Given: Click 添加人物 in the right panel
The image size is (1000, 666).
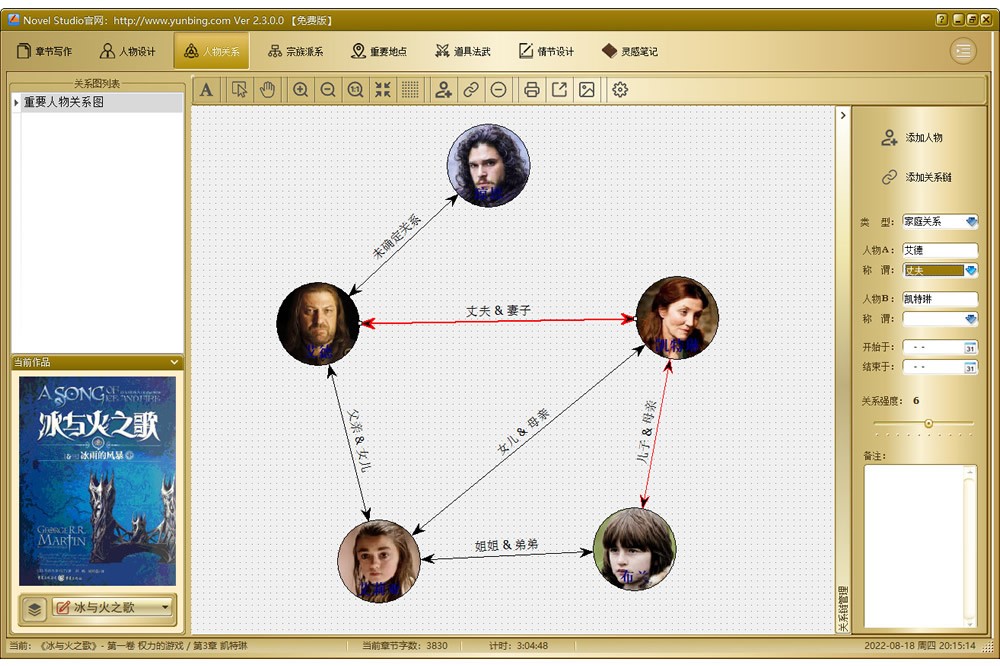Looking at the screenshot, I should (912, 137).
